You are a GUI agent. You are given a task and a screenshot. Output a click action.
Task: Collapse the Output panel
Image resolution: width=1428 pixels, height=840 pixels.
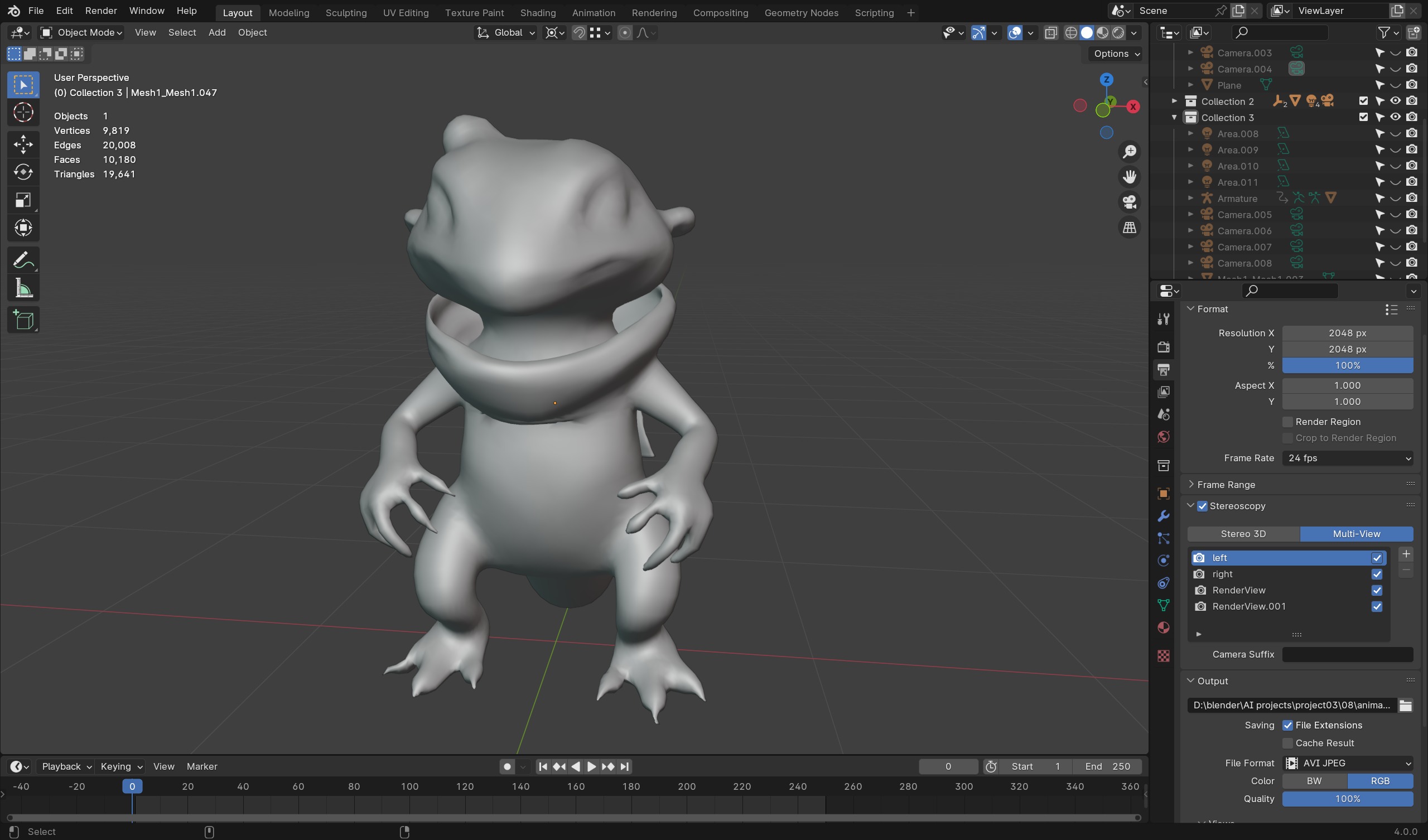1191,680
